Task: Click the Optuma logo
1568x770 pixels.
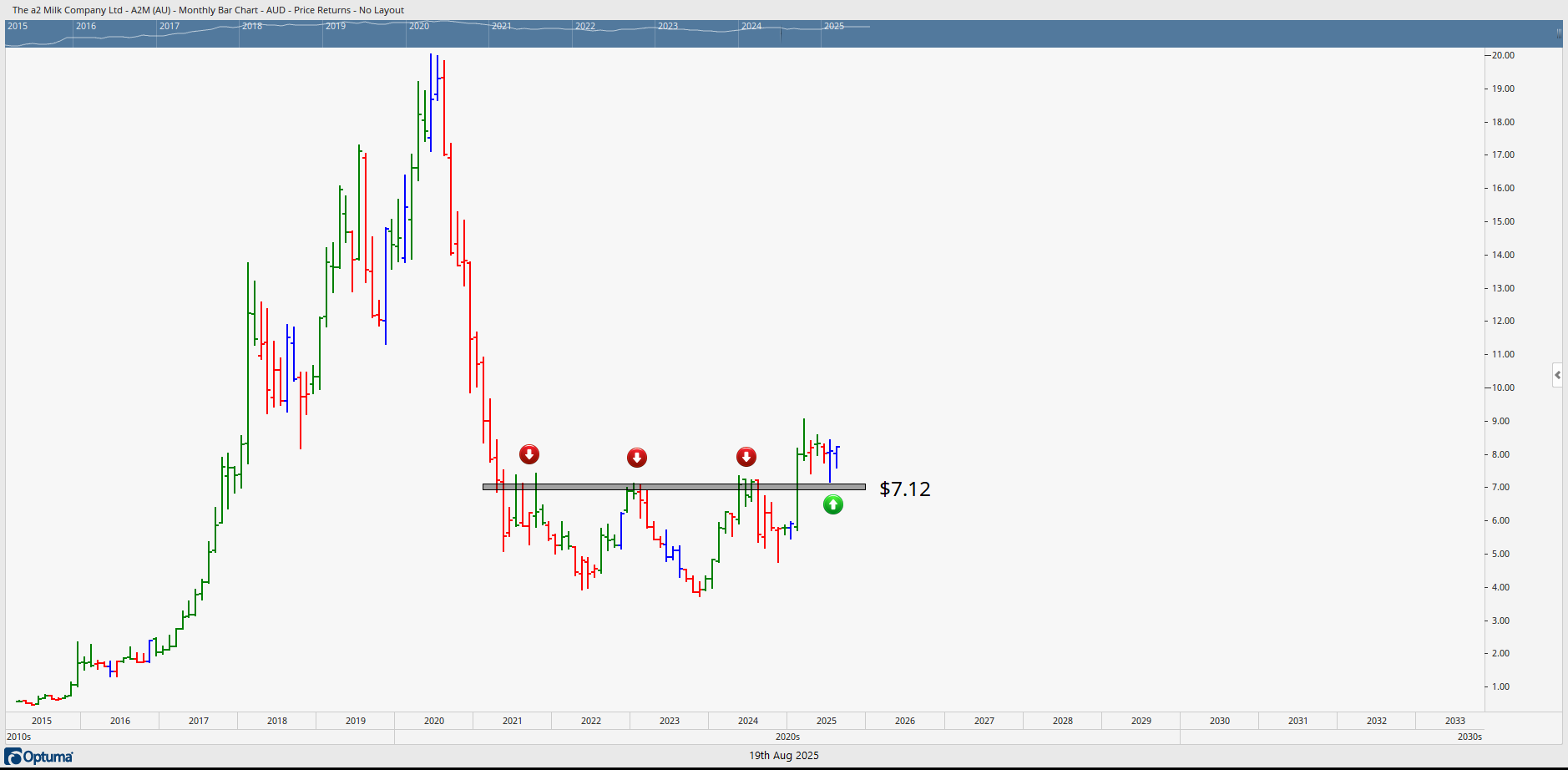Action: click(39, 757)
